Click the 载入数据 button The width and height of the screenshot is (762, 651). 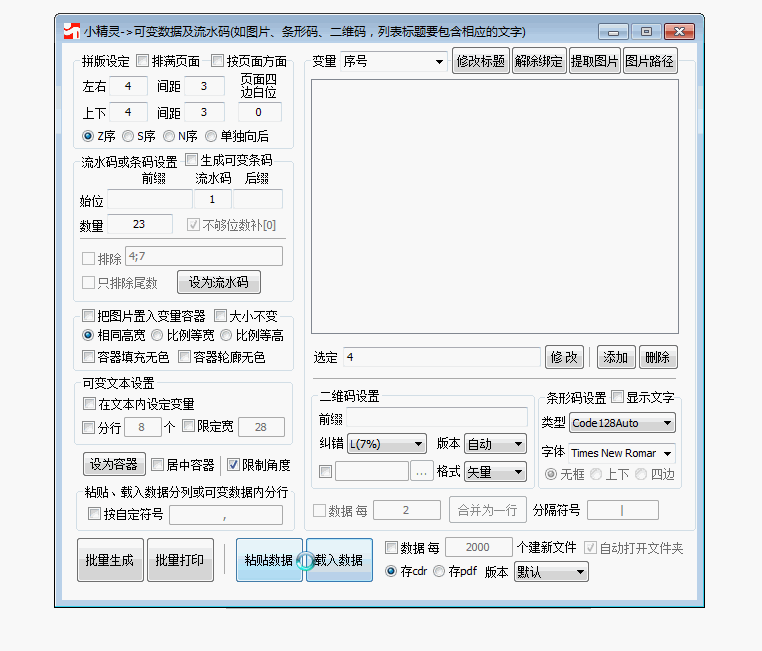pyautogui.click(x=339, y=560)
